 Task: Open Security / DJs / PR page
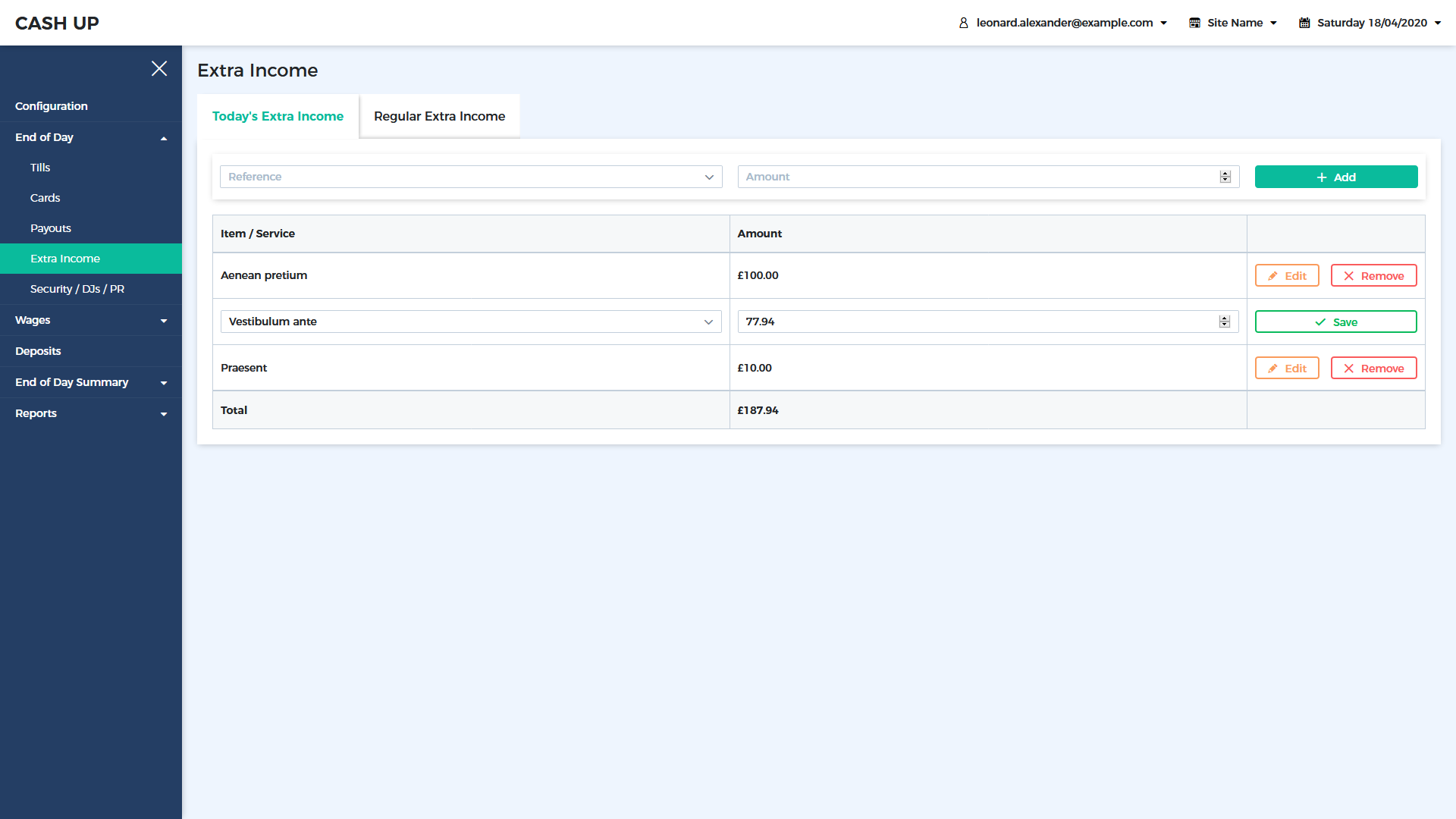pyautogui.click(x=77, y=289)
